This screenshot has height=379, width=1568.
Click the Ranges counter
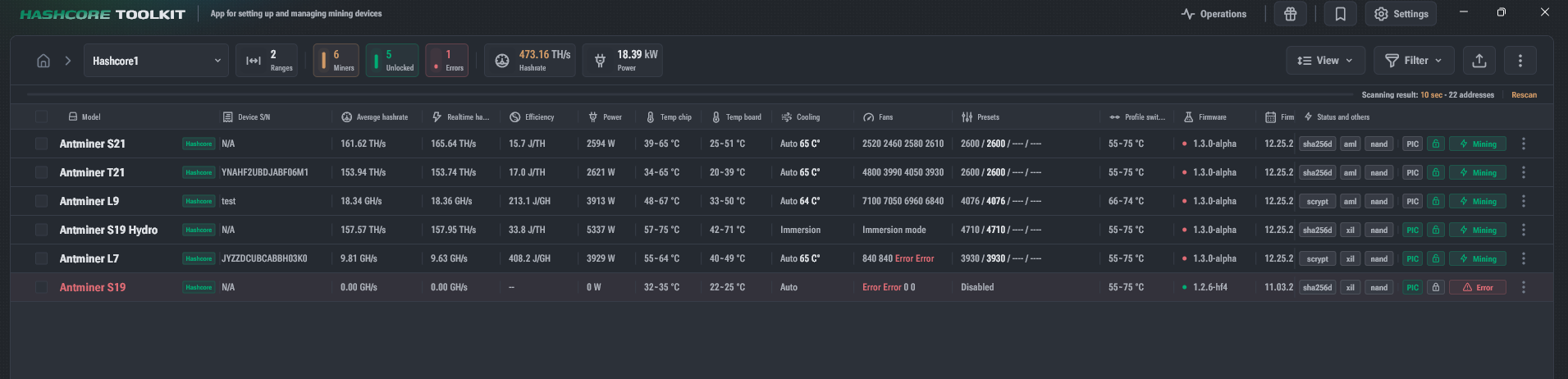266,61
